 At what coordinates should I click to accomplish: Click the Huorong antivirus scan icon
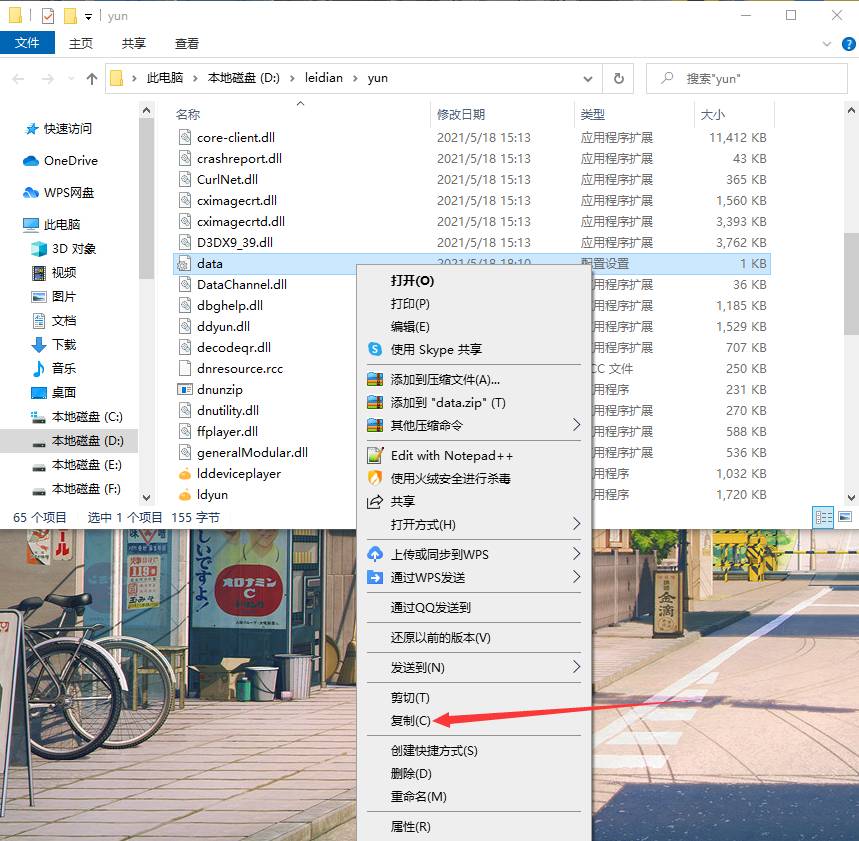pyautogui.click(x=375, y=478)
